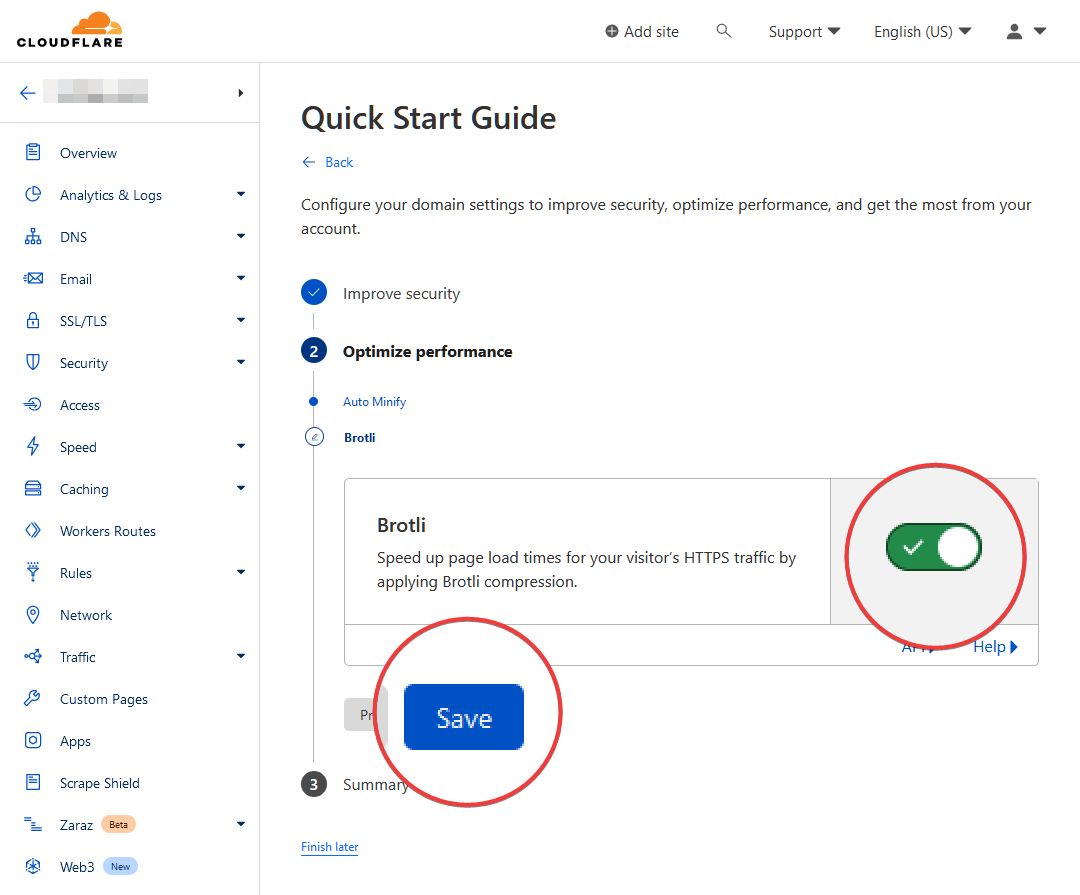The height and width of the screenshot is (895, 1080).
Task: Click the Caching drive icon
Action: pyautogui.click(x=33, y=488)
